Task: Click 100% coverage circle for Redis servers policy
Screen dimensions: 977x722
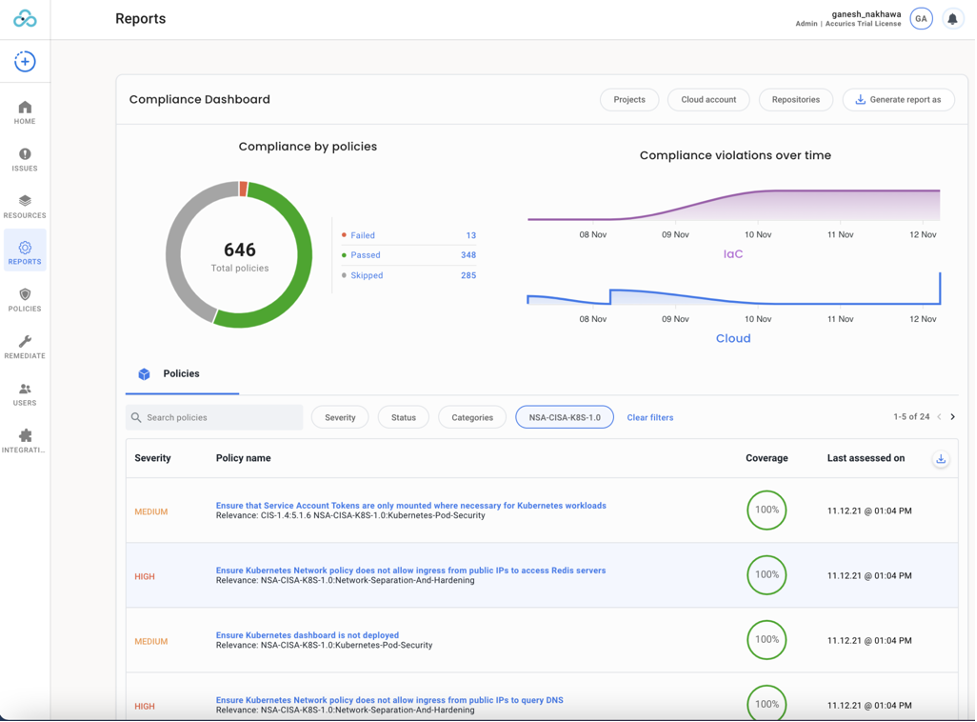Action: [x=766, y=575]
